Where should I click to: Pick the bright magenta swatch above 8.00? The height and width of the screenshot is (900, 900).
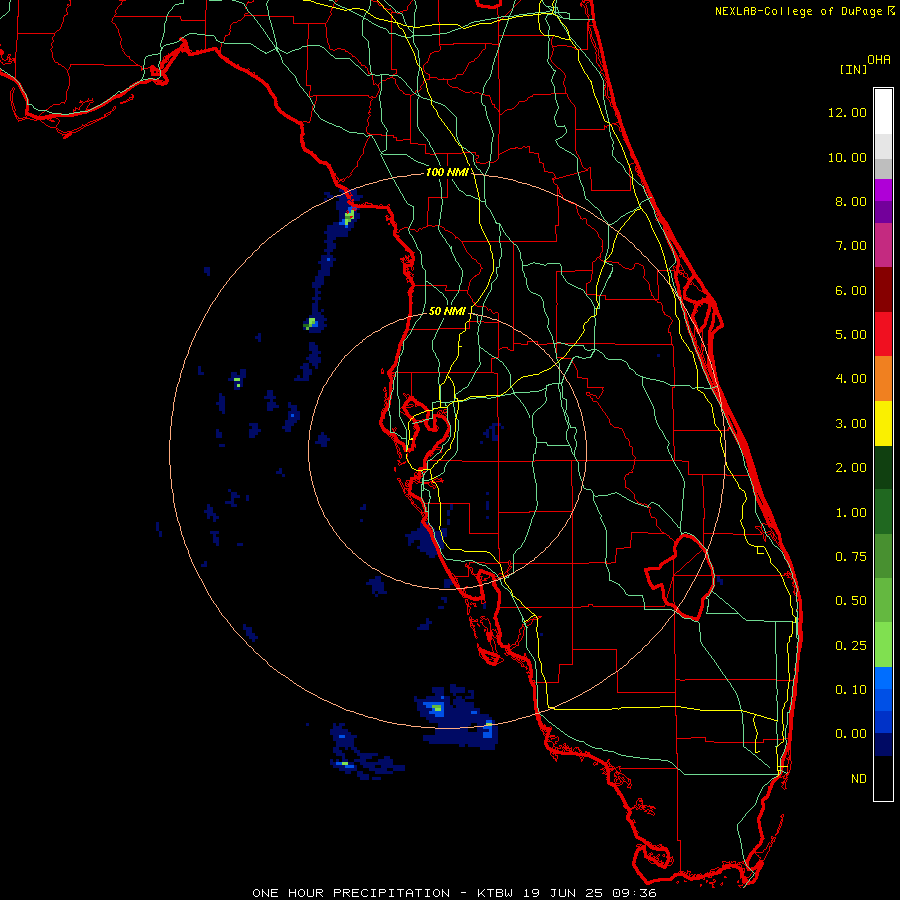883,190
